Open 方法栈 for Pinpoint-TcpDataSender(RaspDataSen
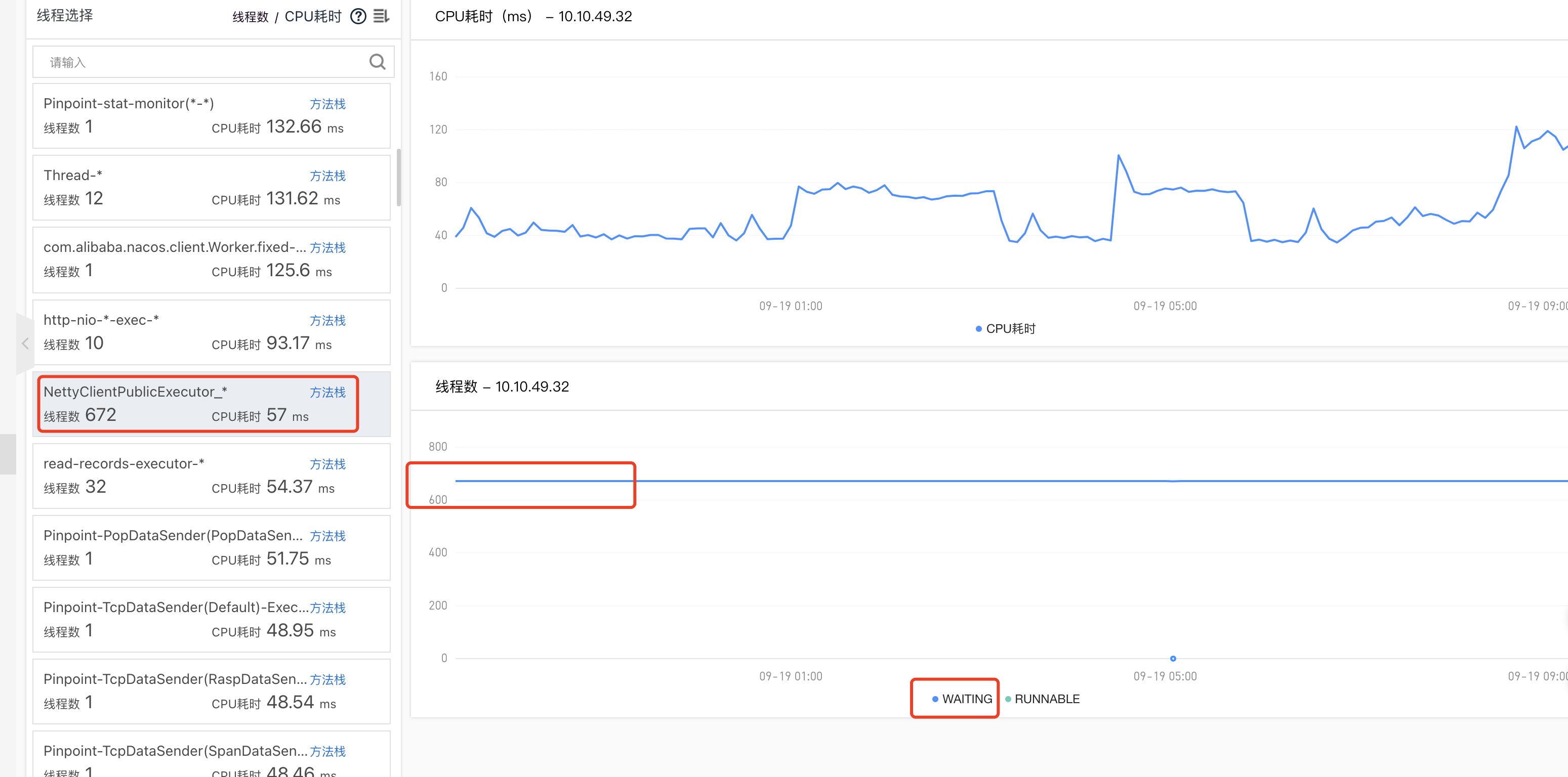Viewport: 1568px width, 777px height. (327, 680)
